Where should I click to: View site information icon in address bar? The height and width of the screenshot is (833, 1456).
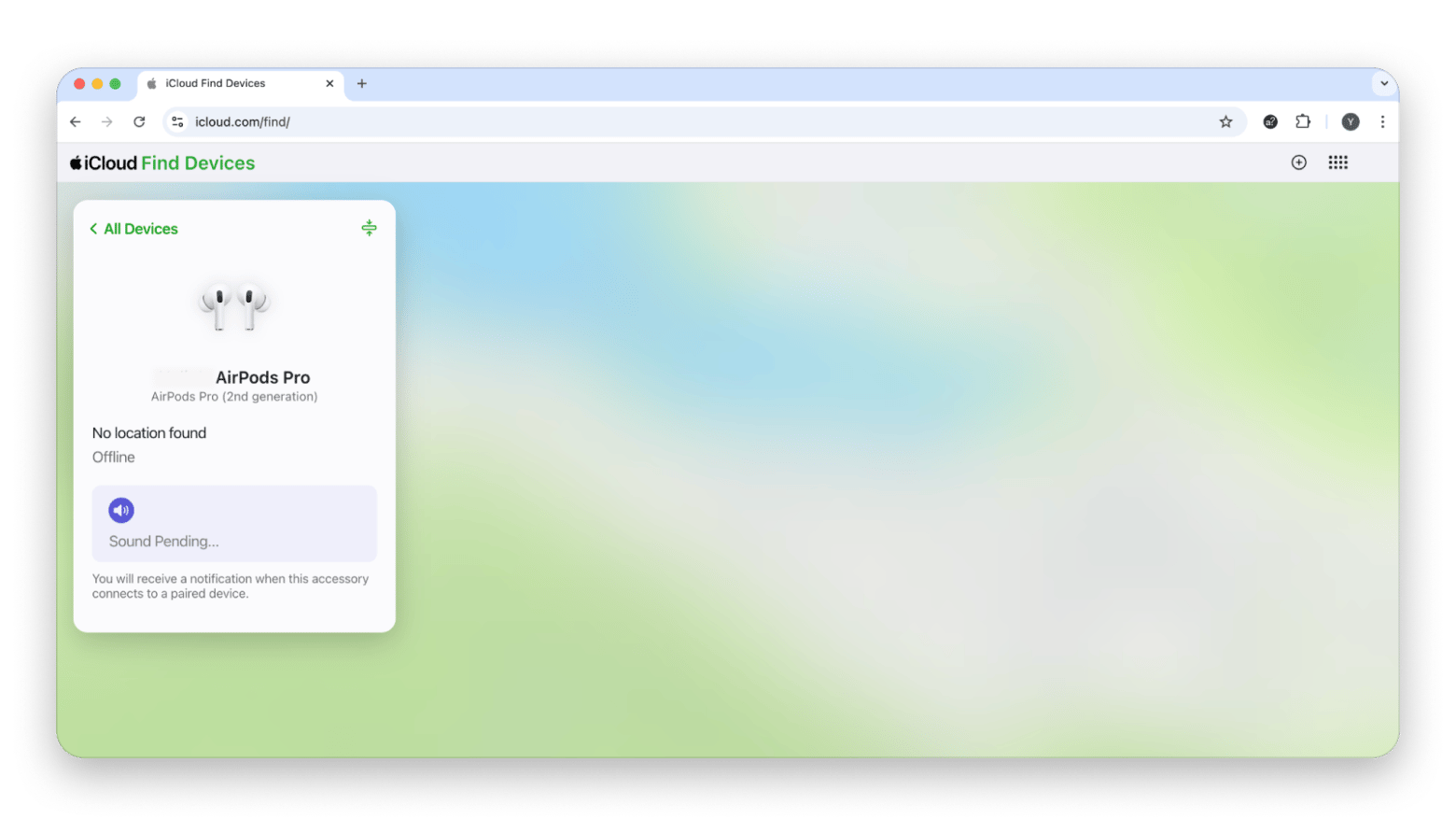click(177, 122)
